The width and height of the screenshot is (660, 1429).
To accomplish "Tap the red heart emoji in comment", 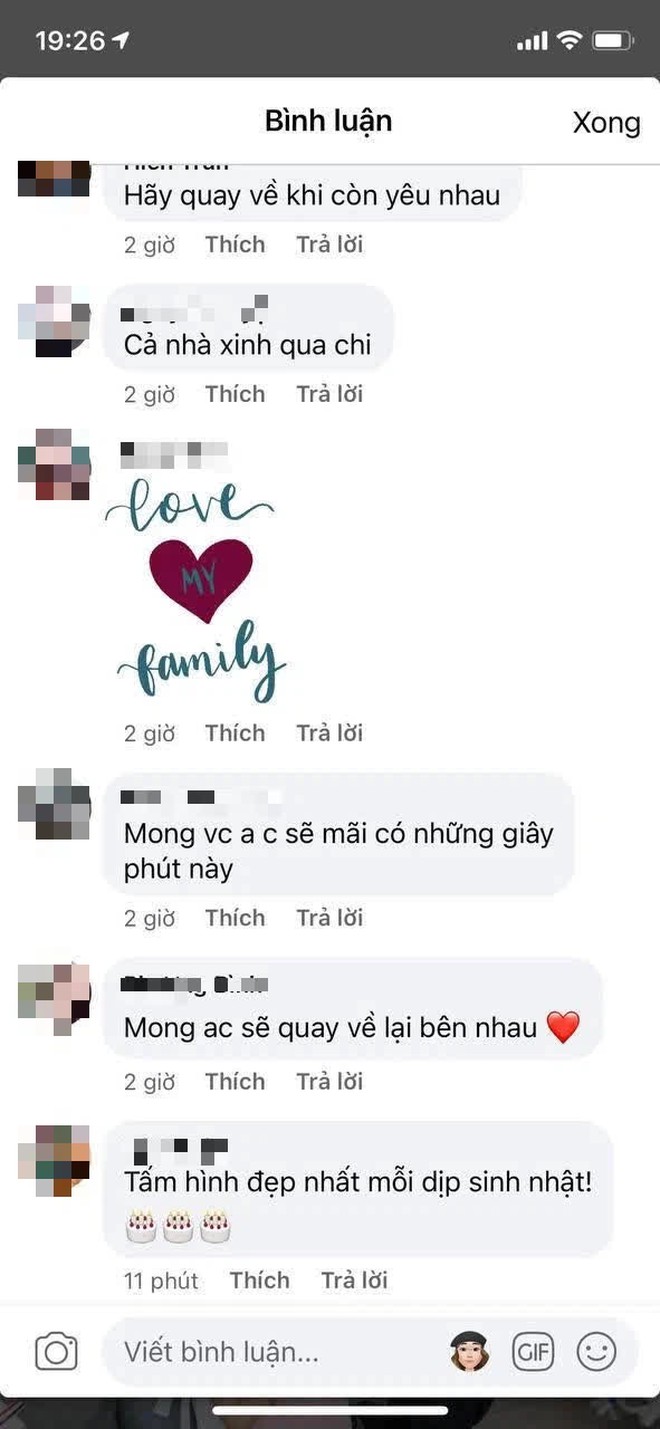I will point(563,1028).
